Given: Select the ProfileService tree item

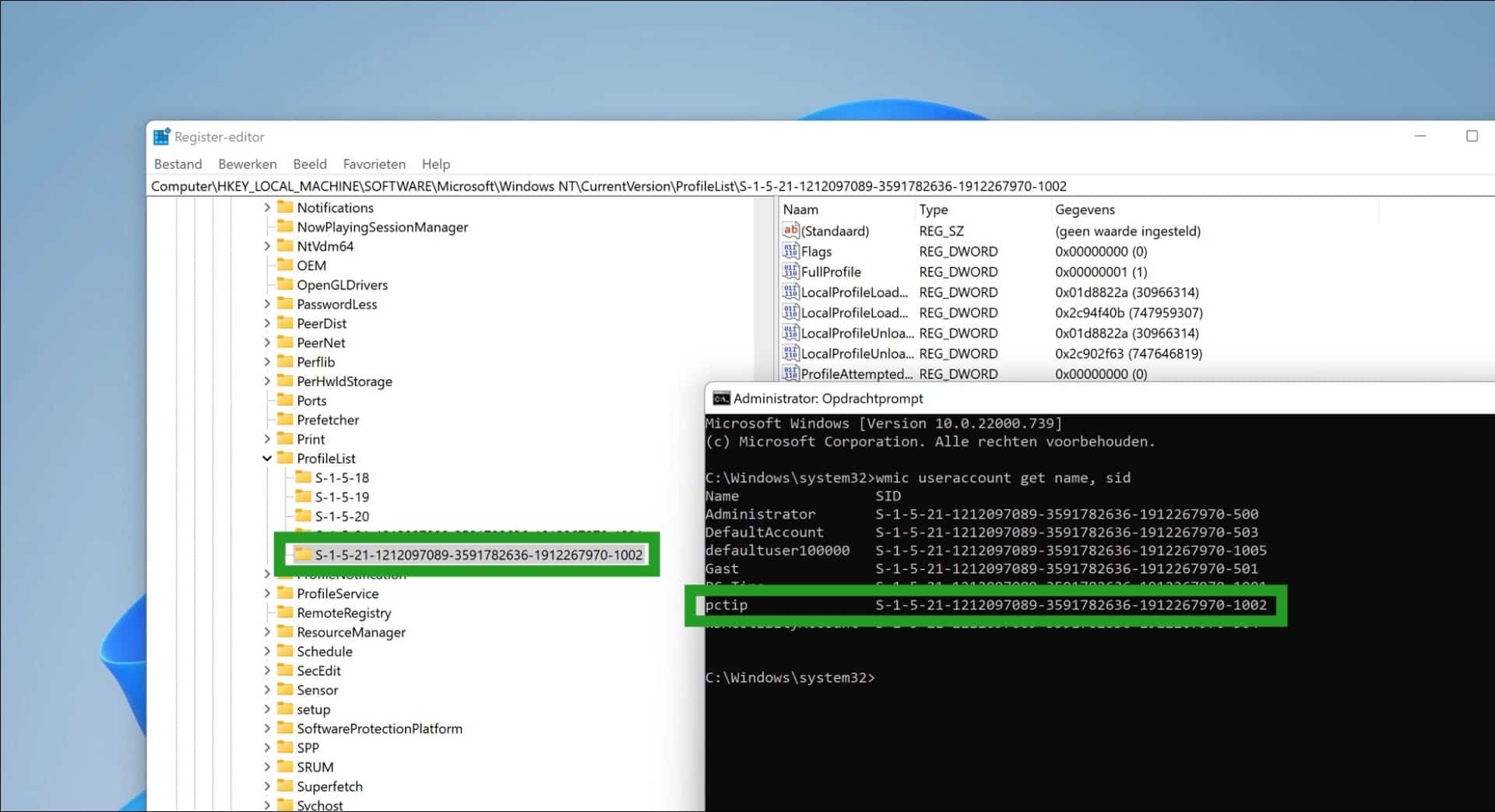Looking at the screenshot, I should pyautogui.click(x=338, y=592).
